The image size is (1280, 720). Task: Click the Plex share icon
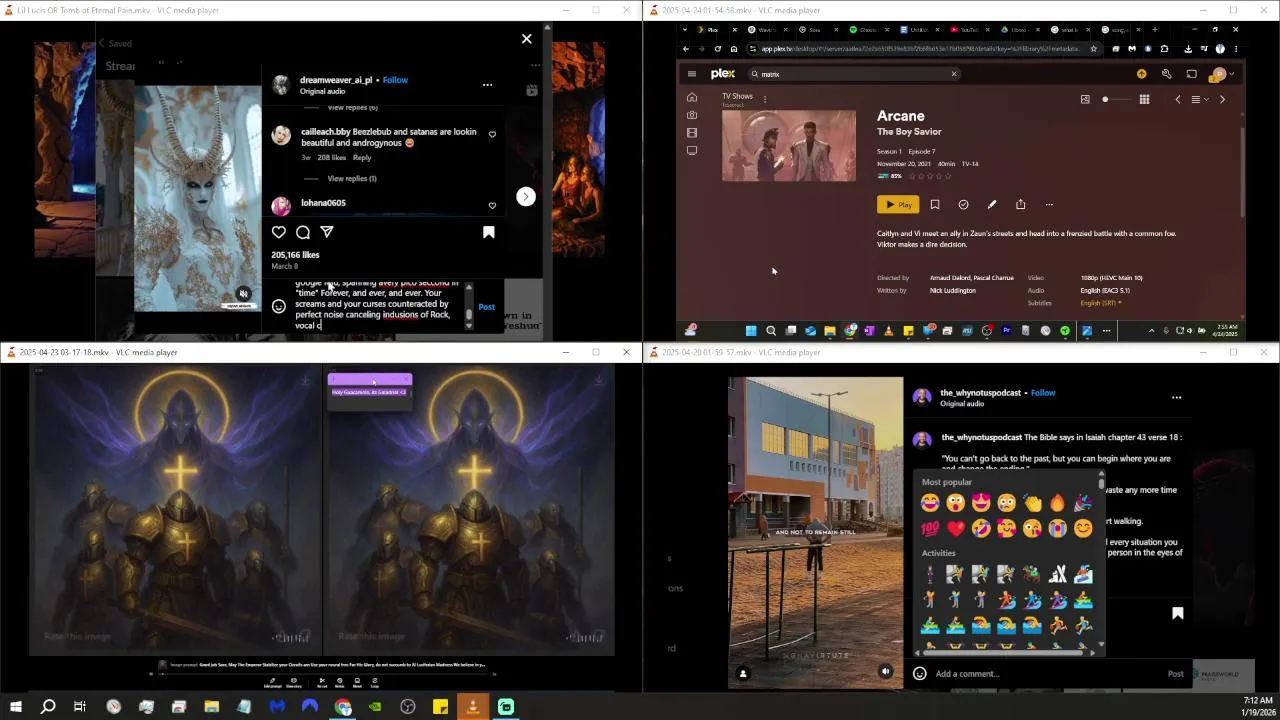1020,204
